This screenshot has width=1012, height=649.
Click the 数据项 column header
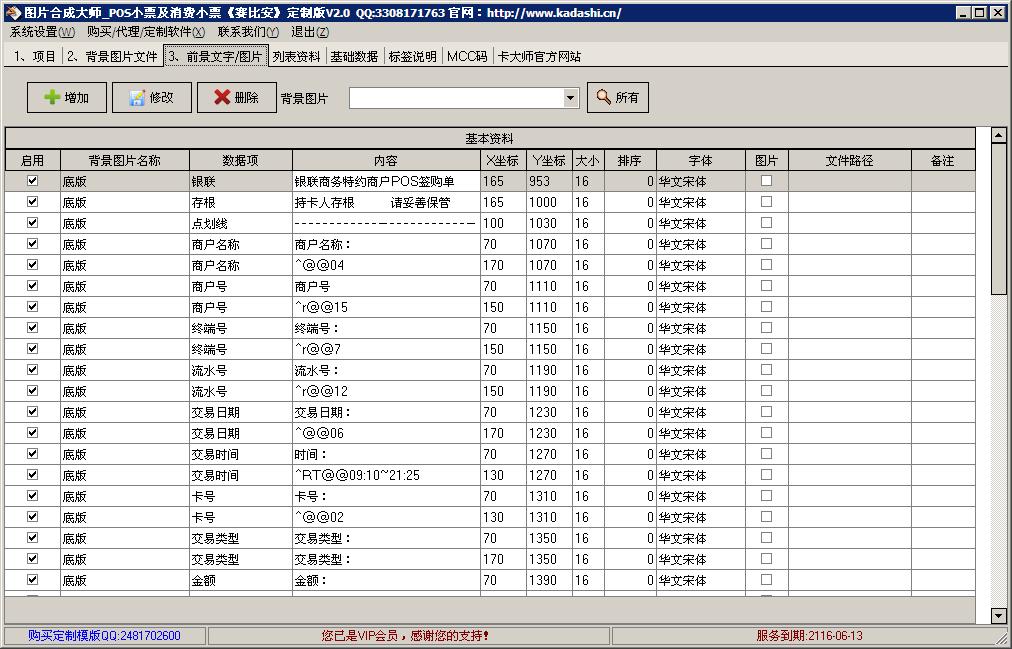(x=241, y=161)
